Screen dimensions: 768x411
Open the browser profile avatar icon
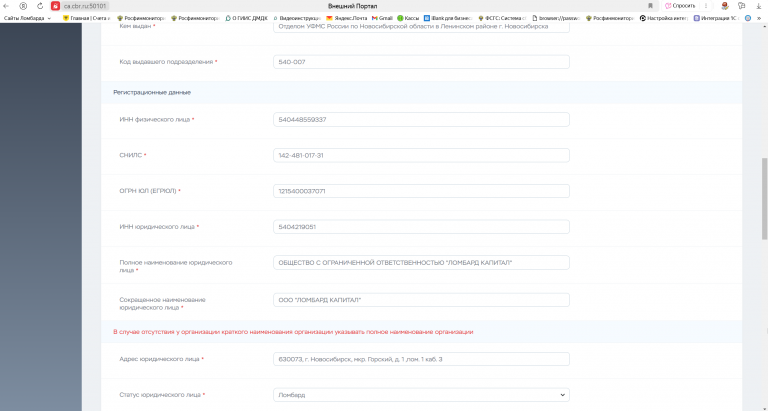tap(725, 6)
